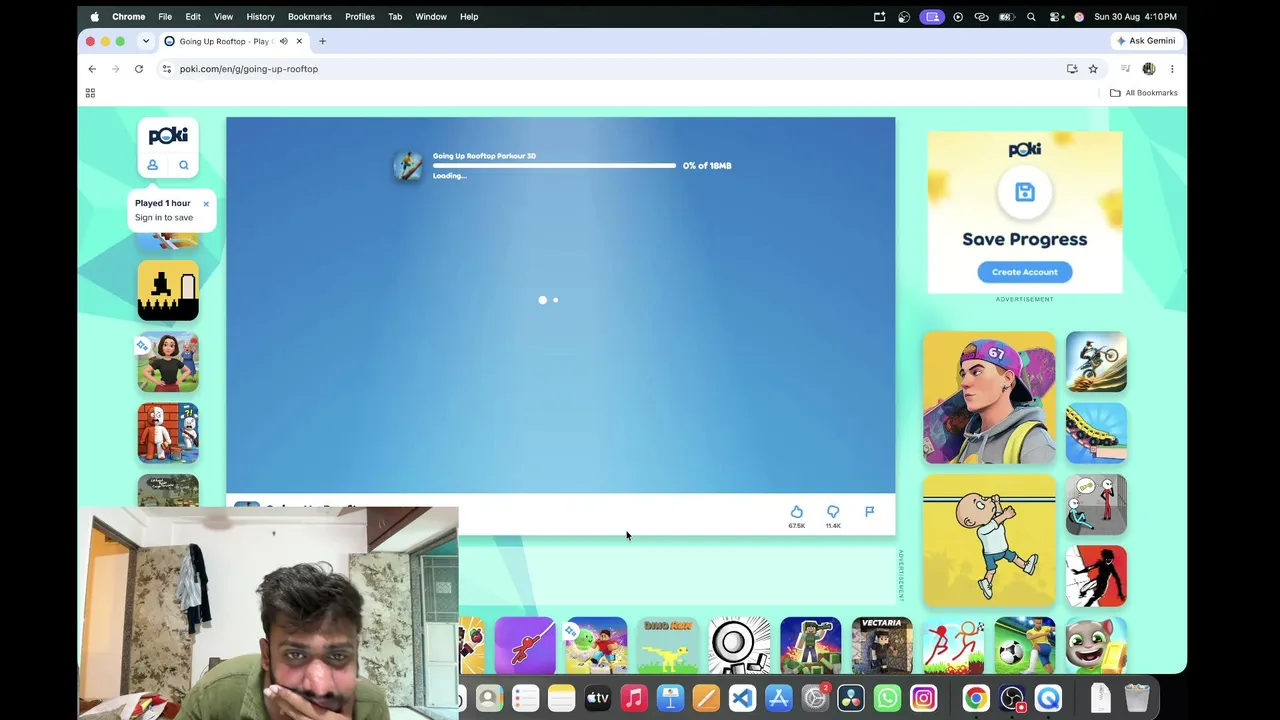Open the bald kid jumping game

click(x=989, y=540)
